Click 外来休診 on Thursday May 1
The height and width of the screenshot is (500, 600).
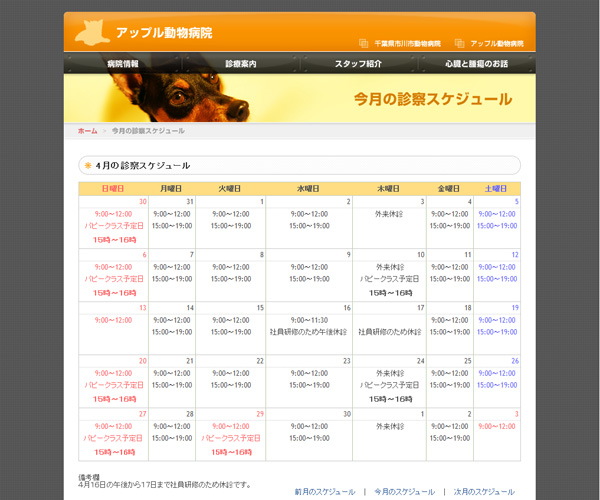click(x=390, y=427)
